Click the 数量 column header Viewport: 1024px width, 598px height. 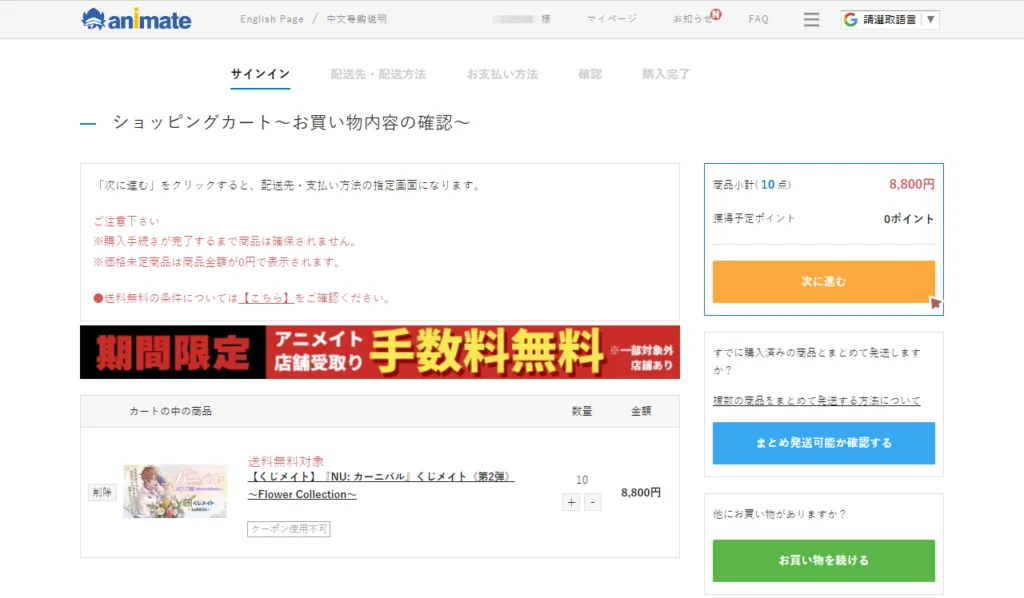click(582, 411)
